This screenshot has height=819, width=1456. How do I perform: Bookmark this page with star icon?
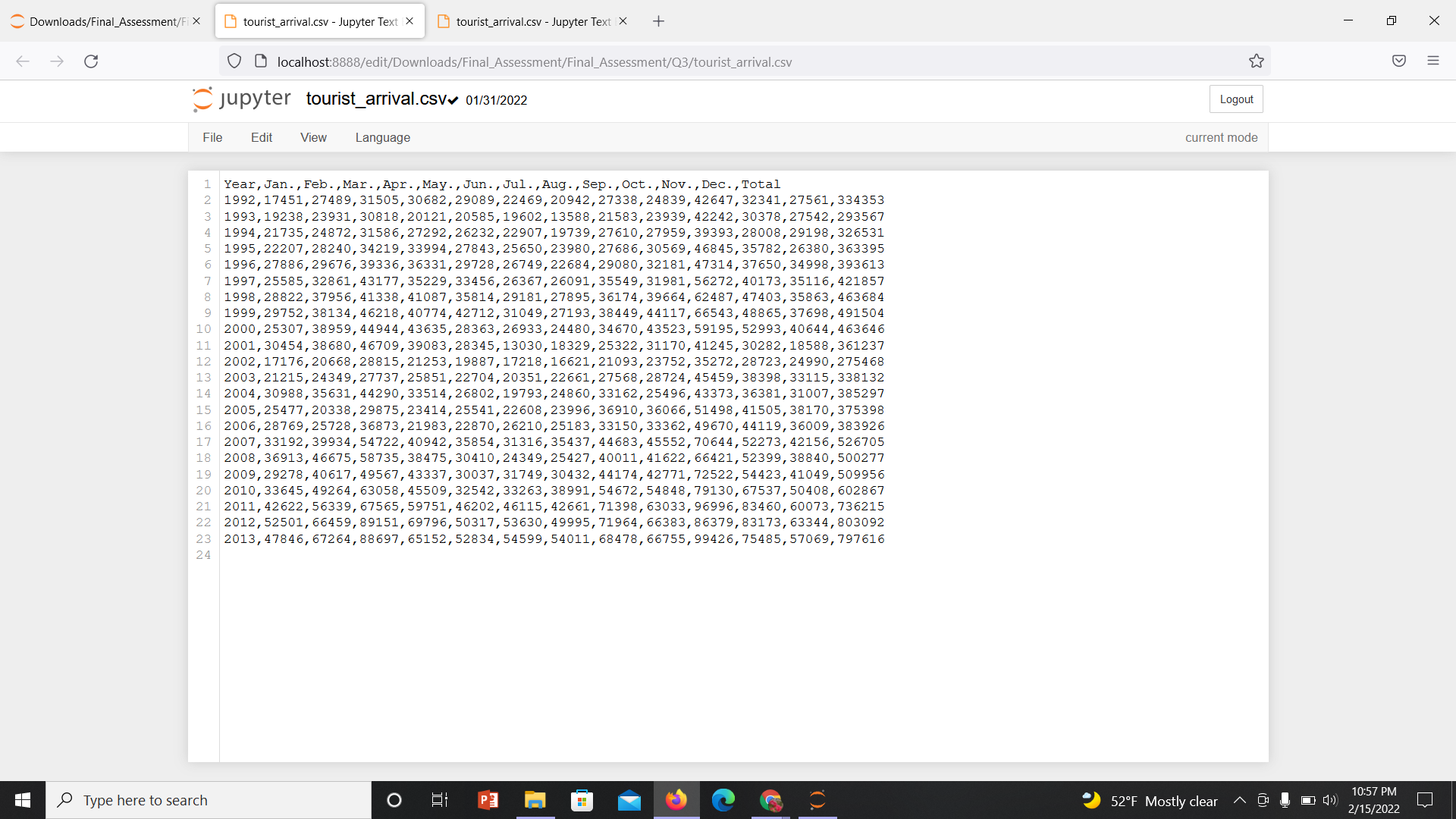pyautogui.click(x=1257, y=61)
